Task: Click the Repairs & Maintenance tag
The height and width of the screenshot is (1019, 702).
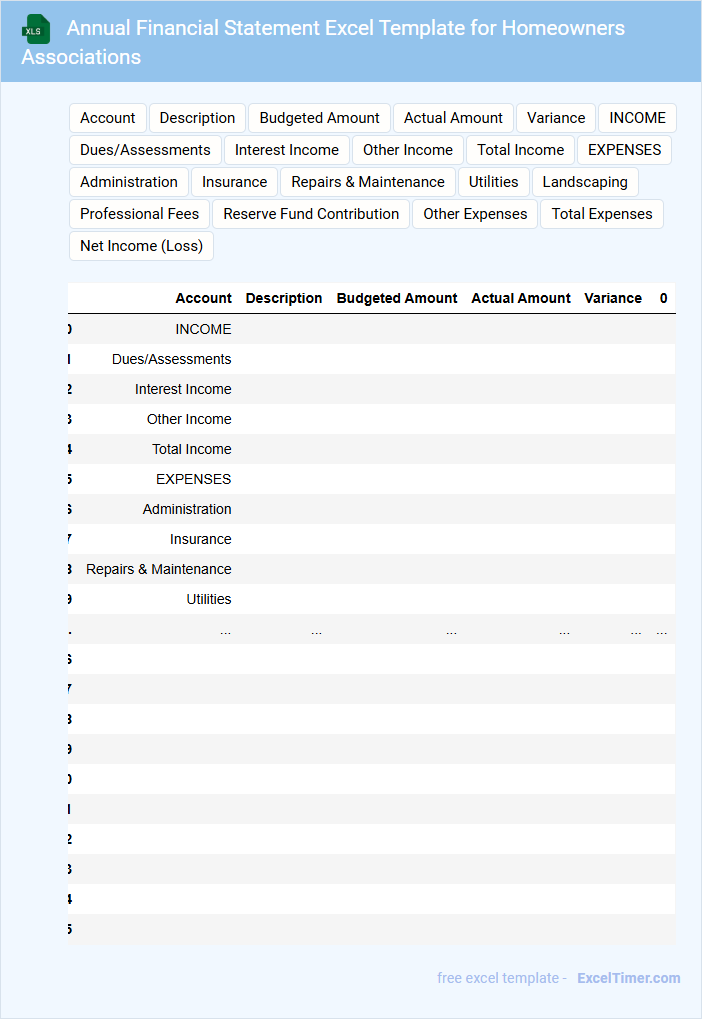Action: (368, 182)
